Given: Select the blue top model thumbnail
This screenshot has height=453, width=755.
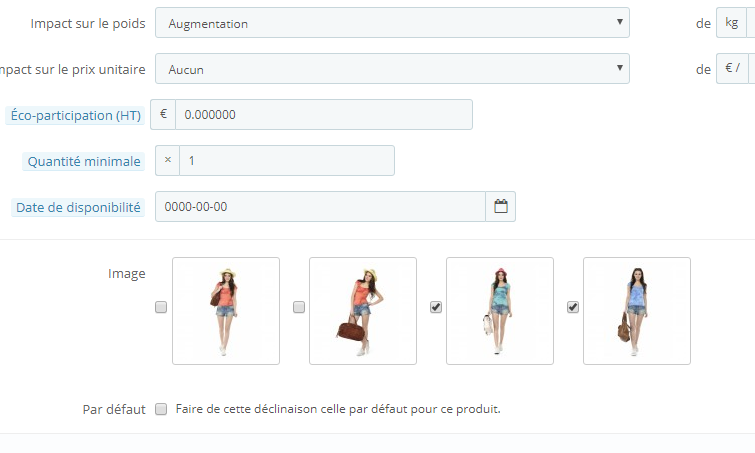Looking at the screenshot, I should point(637,311).
